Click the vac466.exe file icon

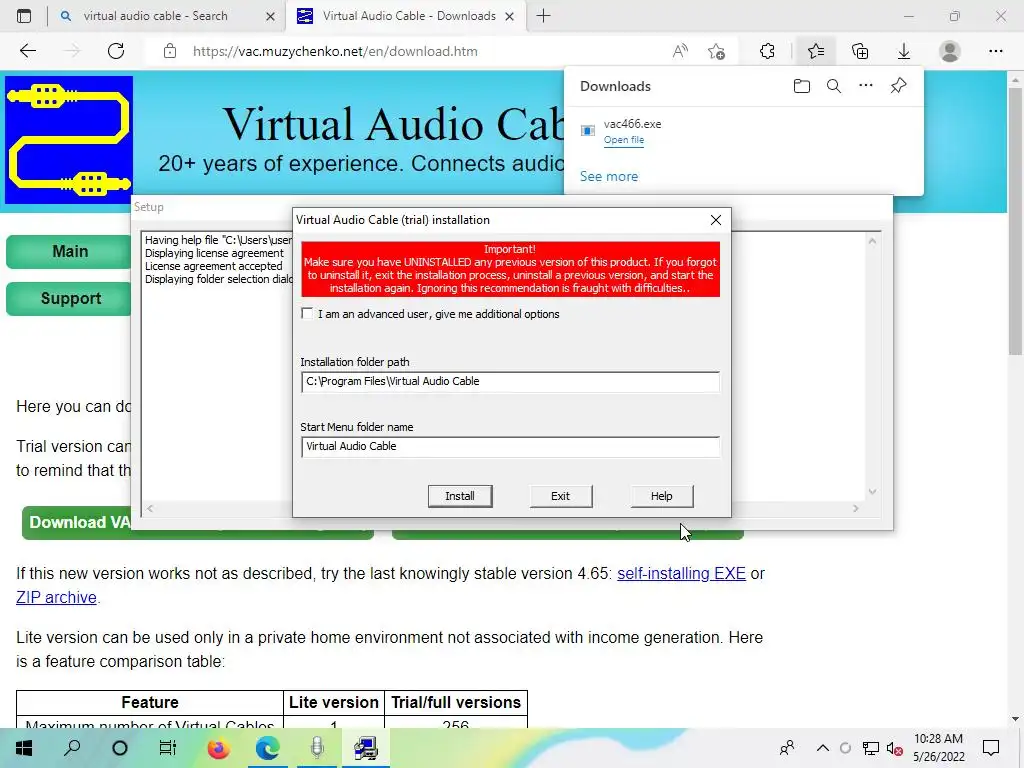588,131
